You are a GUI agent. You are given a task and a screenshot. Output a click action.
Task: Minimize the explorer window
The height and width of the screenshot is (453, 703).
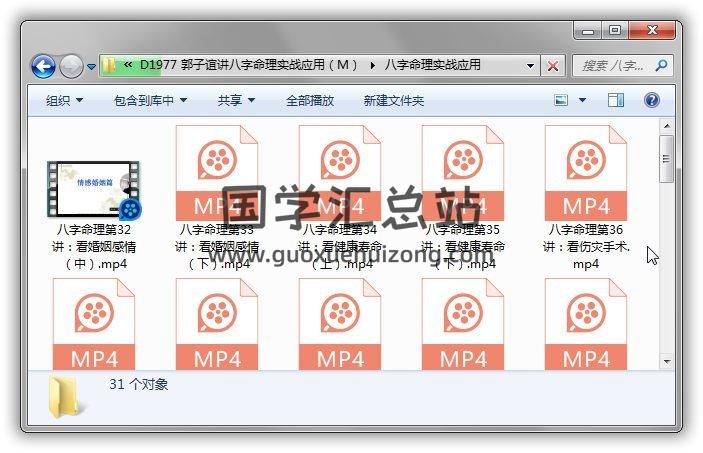[x=588, y=31]
